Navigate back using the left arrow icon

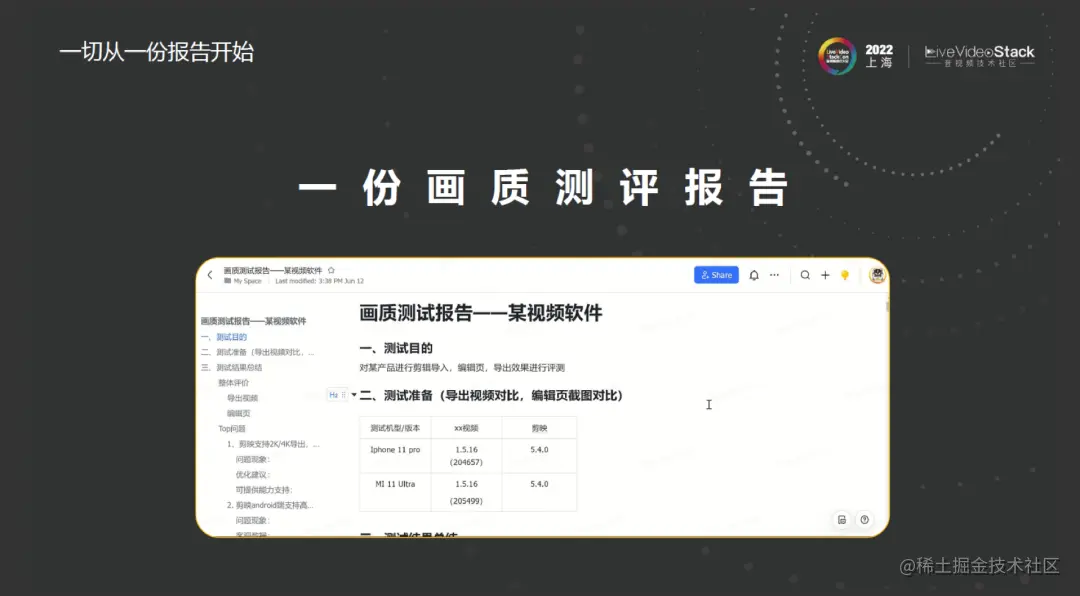(x=208, y=274)
